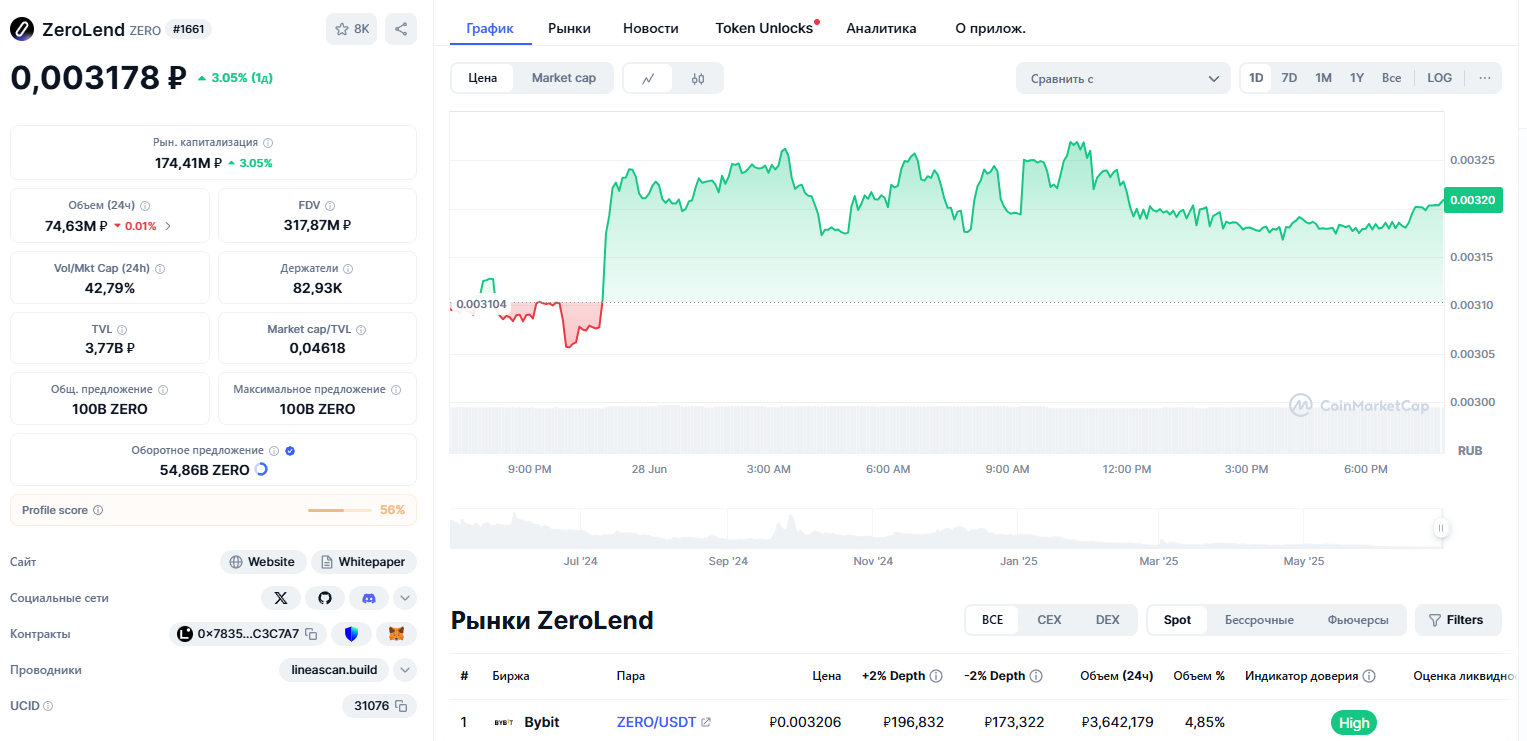Click the Profile score progress bar
Viewport: 1527px width, 741px height.
(x=340, y=510)
